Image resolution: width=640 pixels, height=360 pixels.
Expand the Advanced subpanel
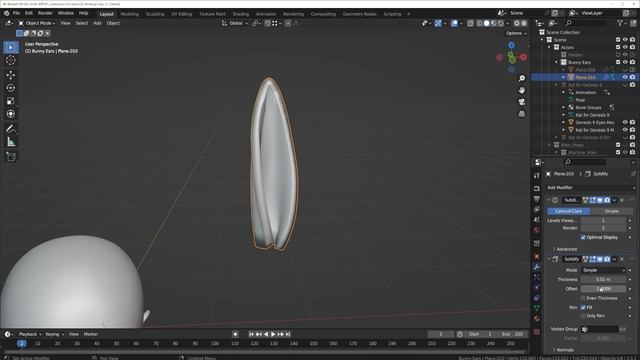click(565, 249)
